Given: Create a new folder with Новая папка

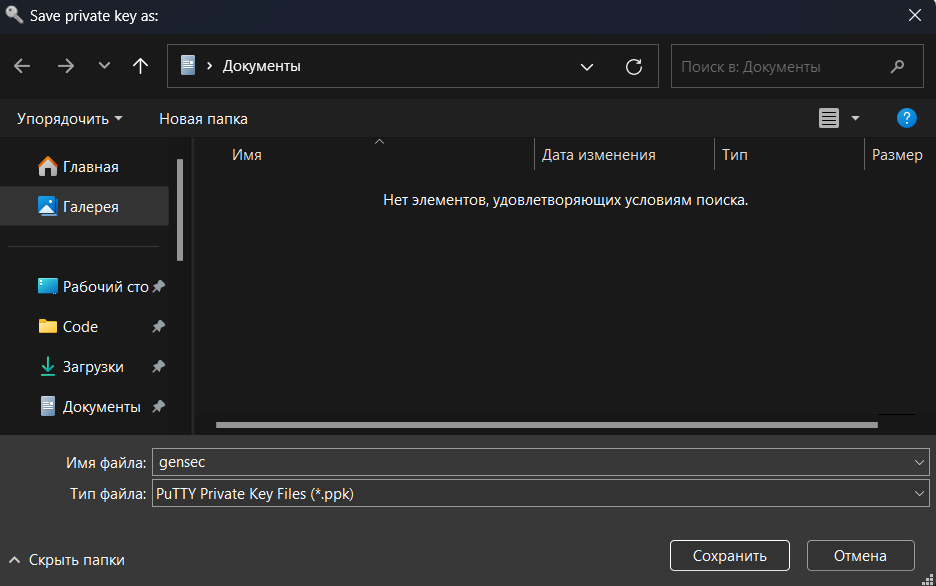Looking at the screenshot, I should click(204, 119).
